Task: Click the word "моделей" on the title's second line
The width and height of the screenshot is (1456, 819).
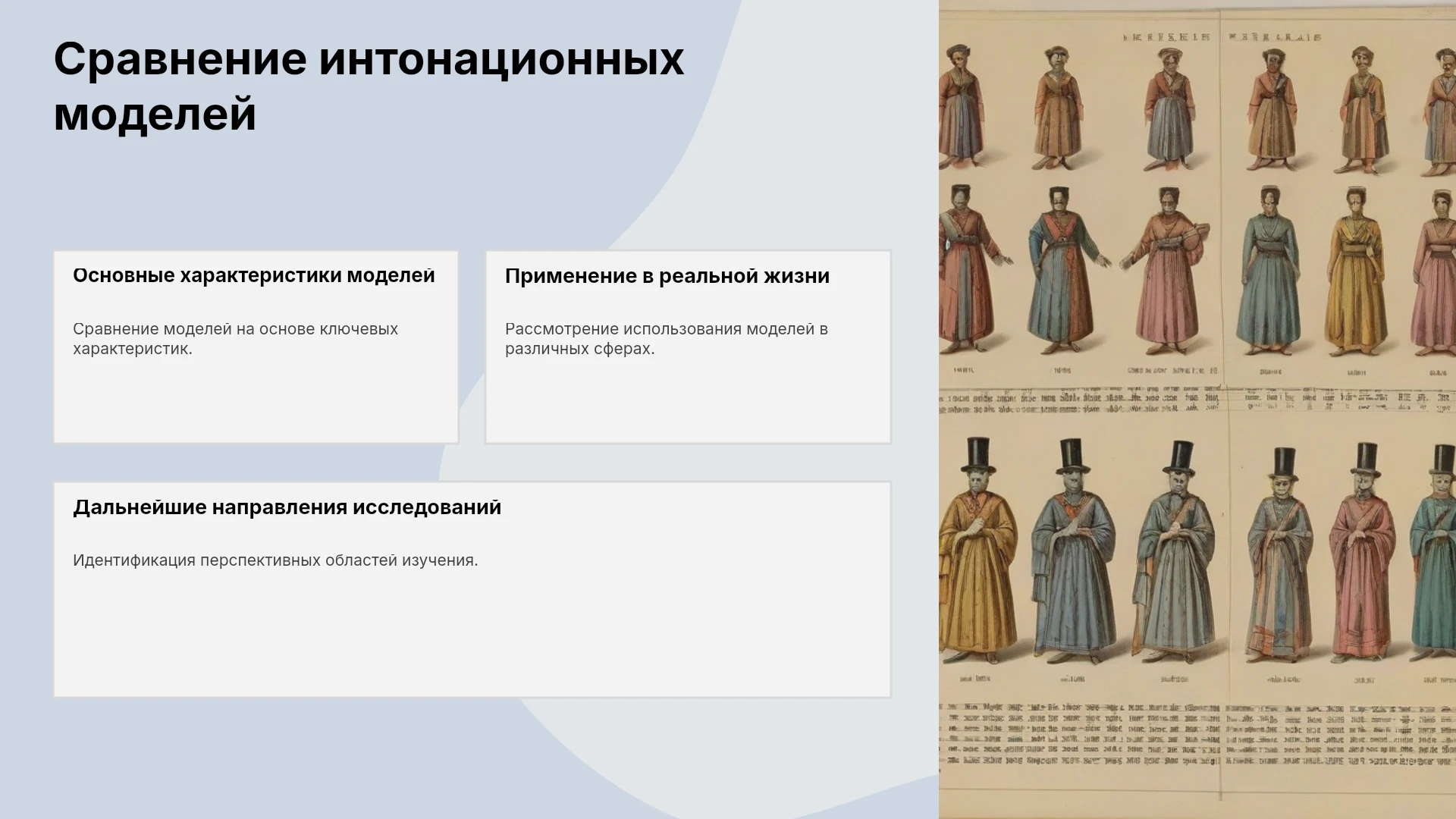Action: 155,115
